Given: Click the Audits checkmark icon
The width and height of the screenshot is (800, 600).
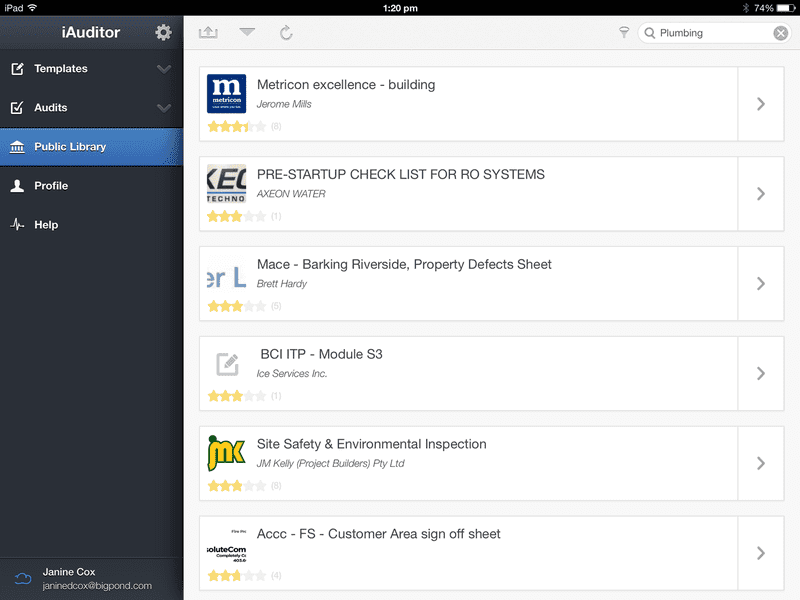Looking at the screenshot, I should [x=17, y=108].
